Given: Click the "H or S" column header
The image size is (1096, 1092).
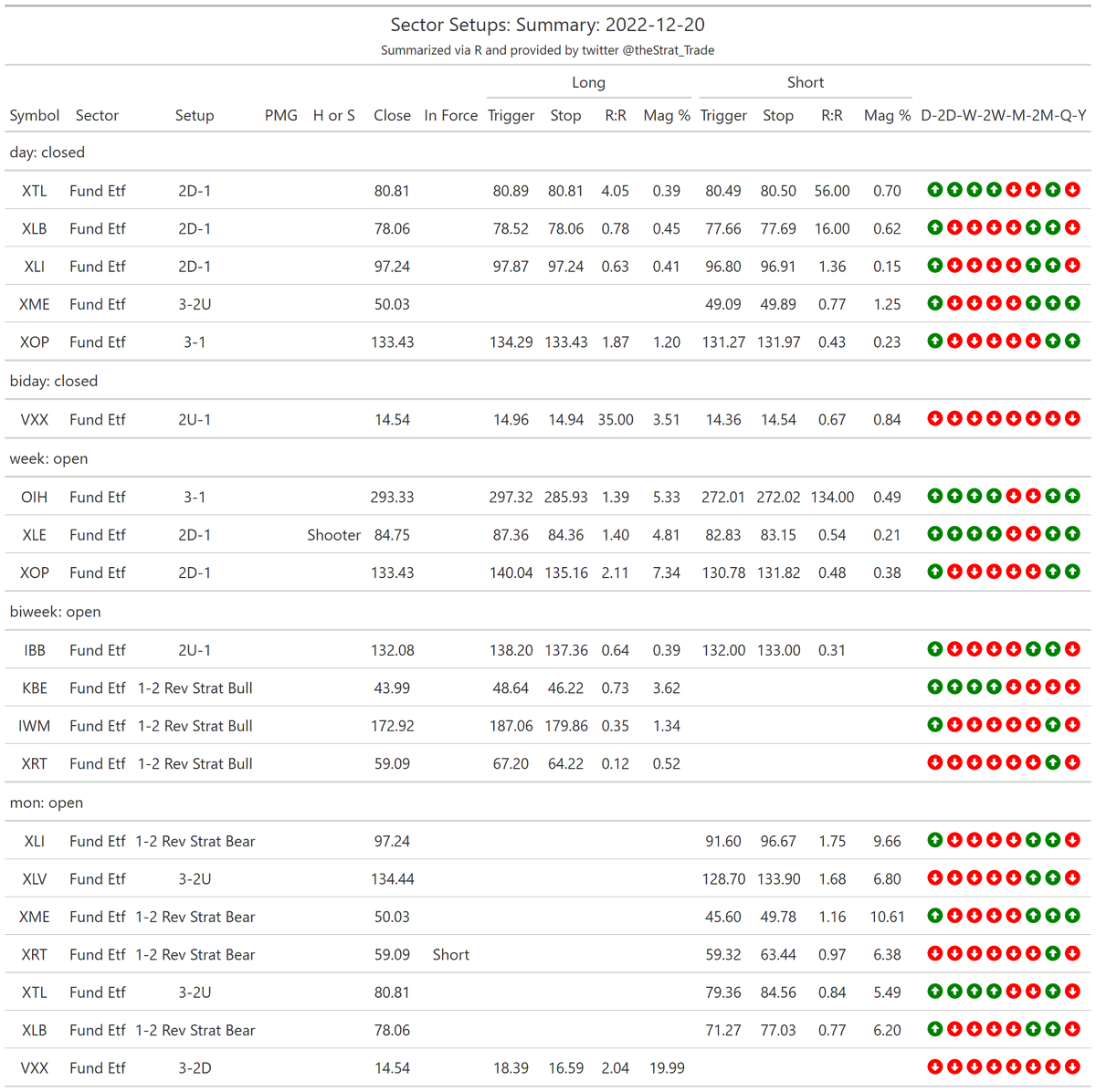Looking at the screenshot, I should (333, 115).
